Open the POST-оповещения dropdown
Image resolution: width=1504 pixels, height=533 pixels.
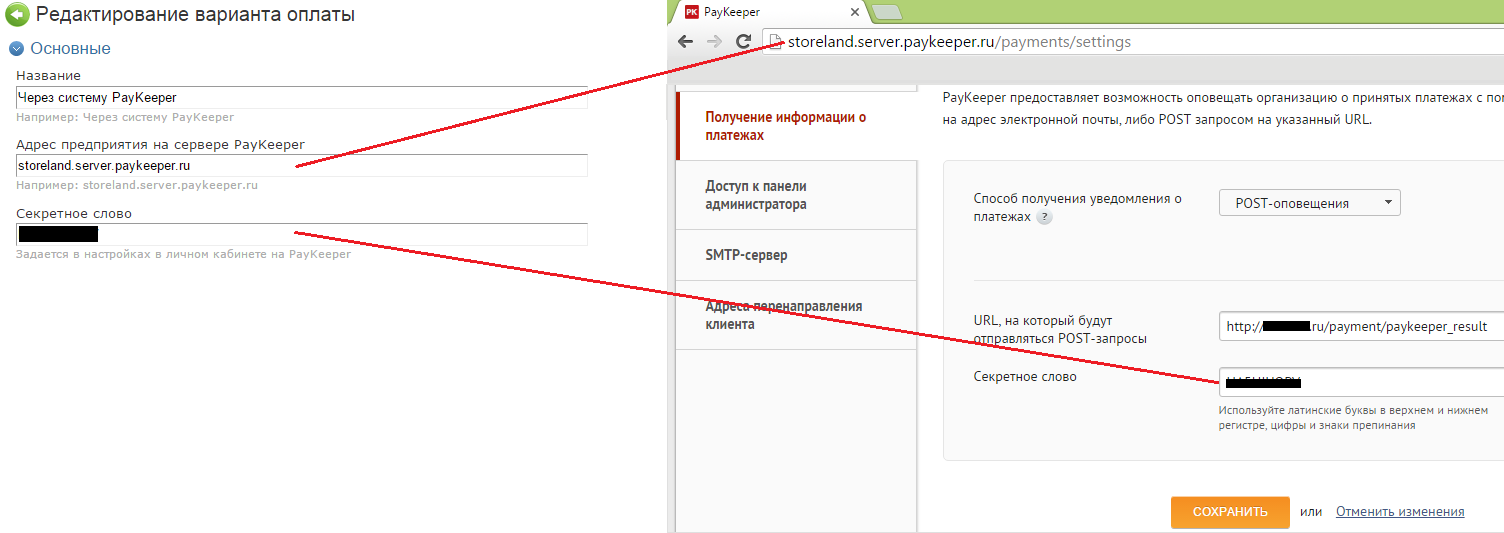(1310, 203)
